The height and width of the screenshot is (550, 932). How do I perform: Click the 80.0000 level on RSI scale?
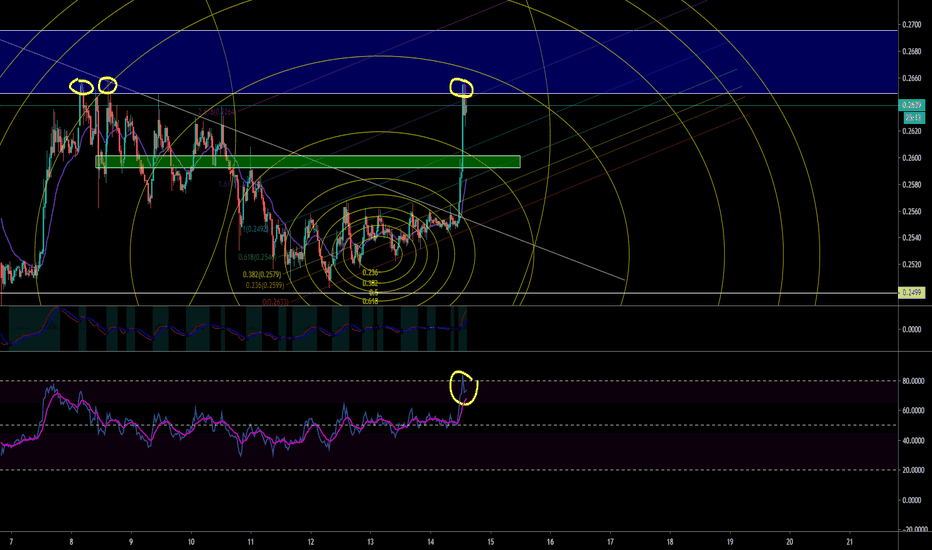click(913, 381)
